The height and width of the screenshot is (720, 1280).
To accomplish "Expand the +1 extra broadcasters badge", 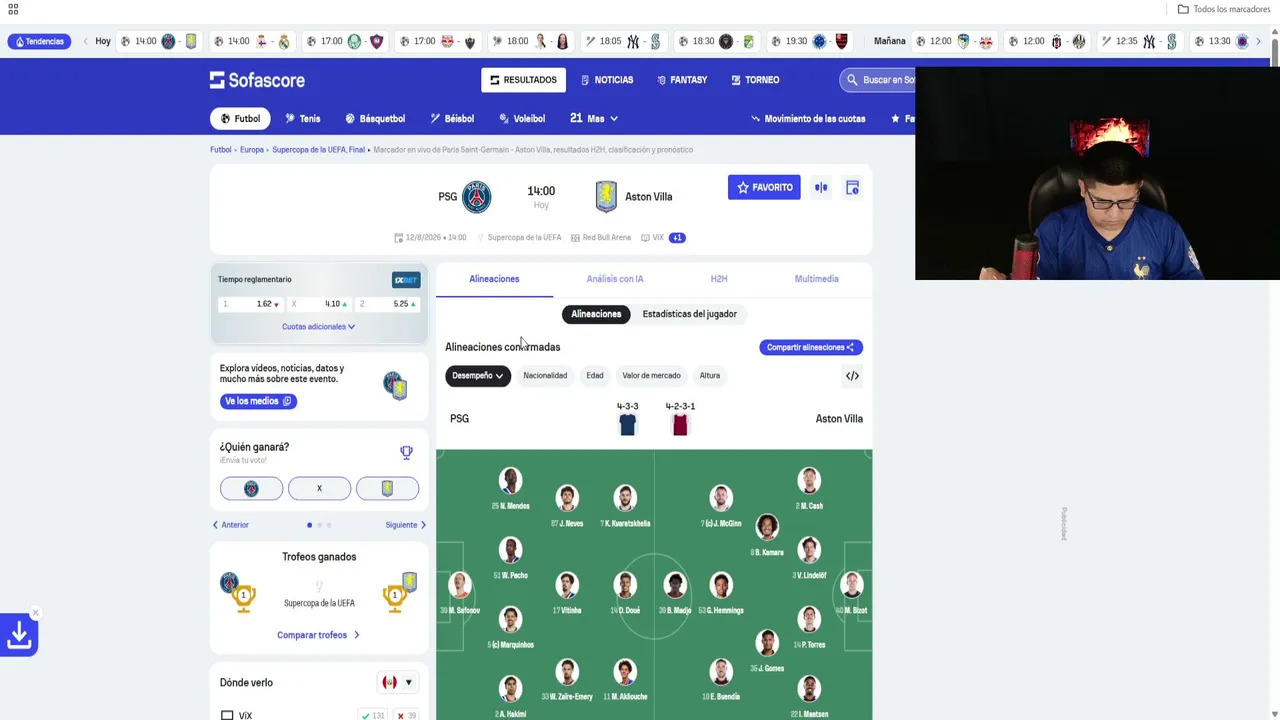I will click(677, 238).
